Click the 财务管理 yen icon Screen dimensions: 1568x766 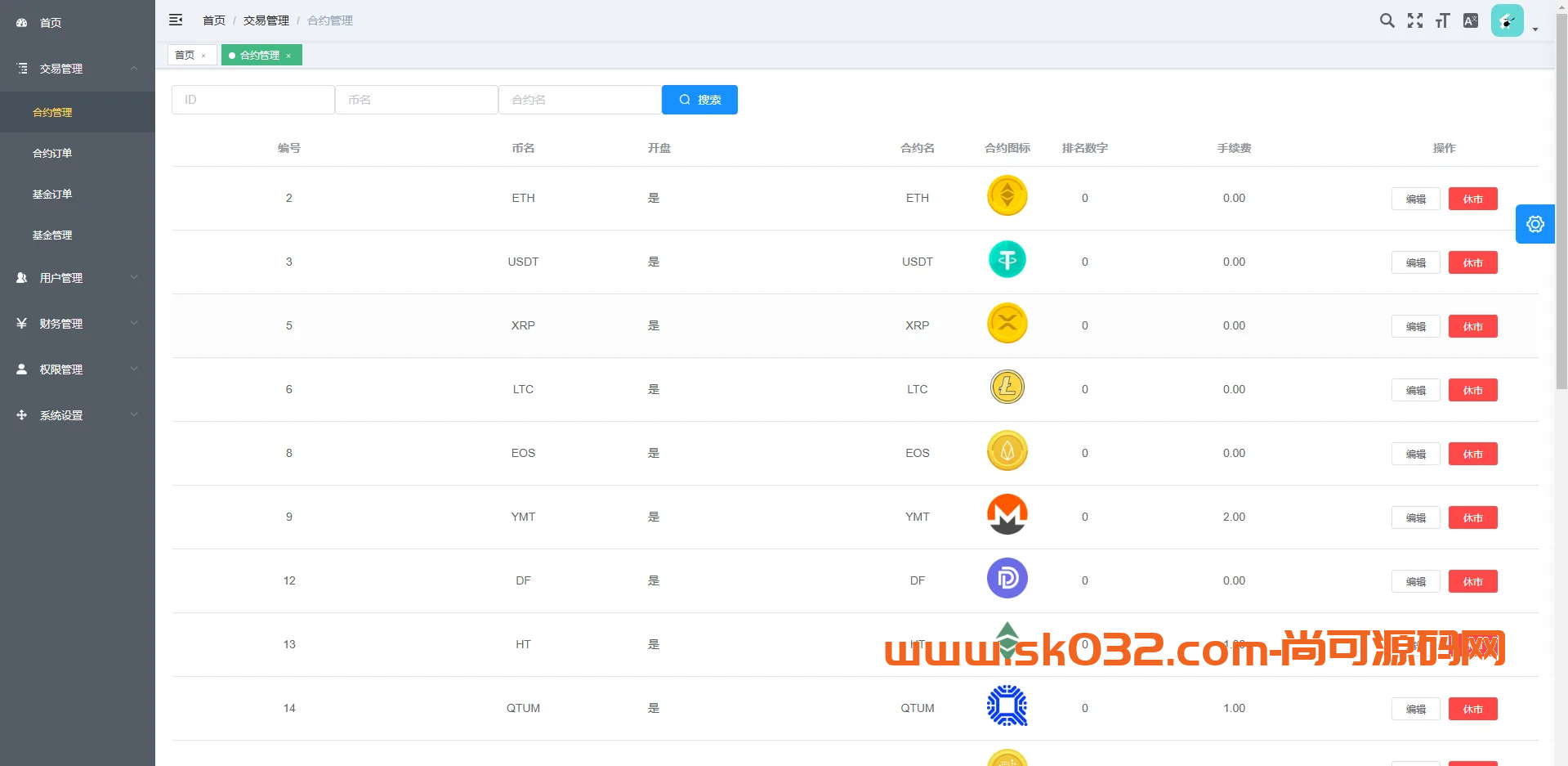coord(21,323)
